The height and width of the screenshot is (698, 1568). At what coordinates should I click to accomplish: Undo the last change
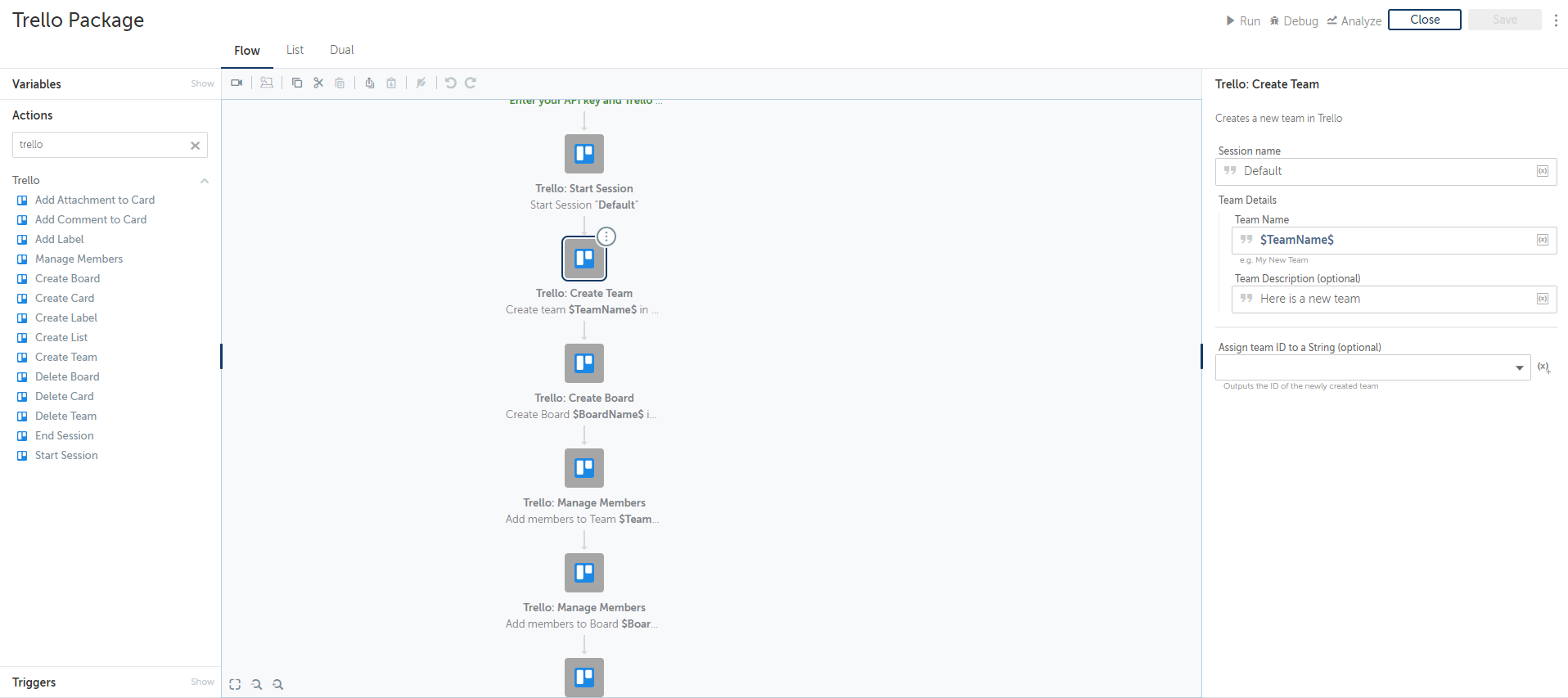450,83
